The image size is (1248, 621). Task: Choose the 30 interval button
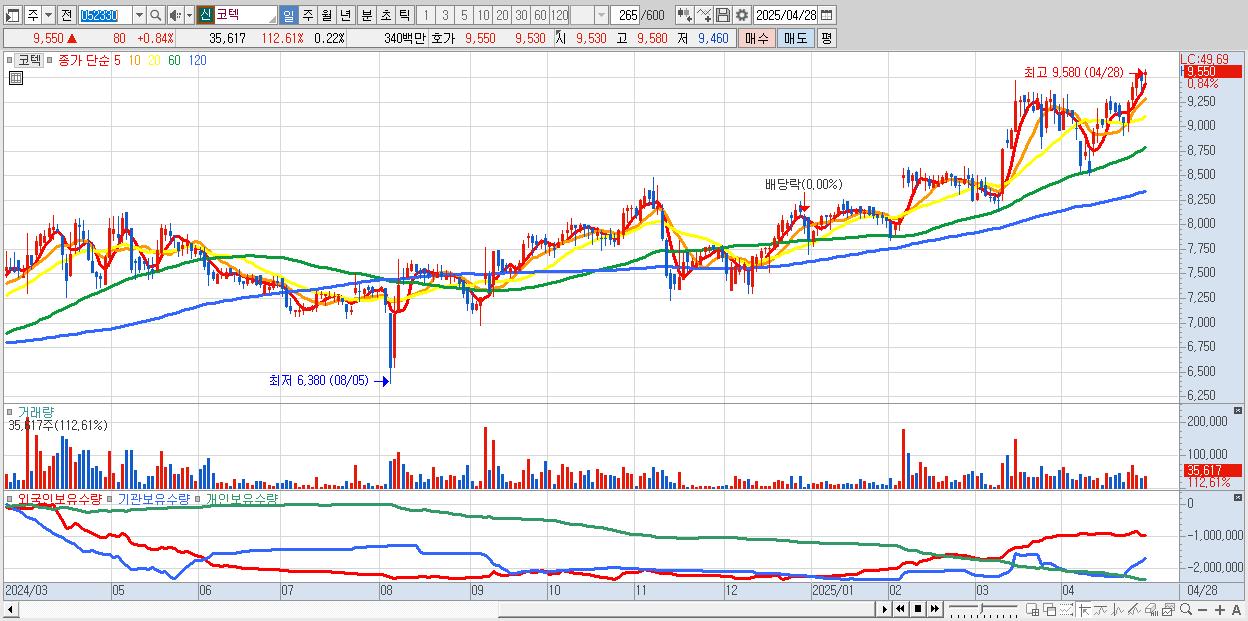[x=521, y=15]
